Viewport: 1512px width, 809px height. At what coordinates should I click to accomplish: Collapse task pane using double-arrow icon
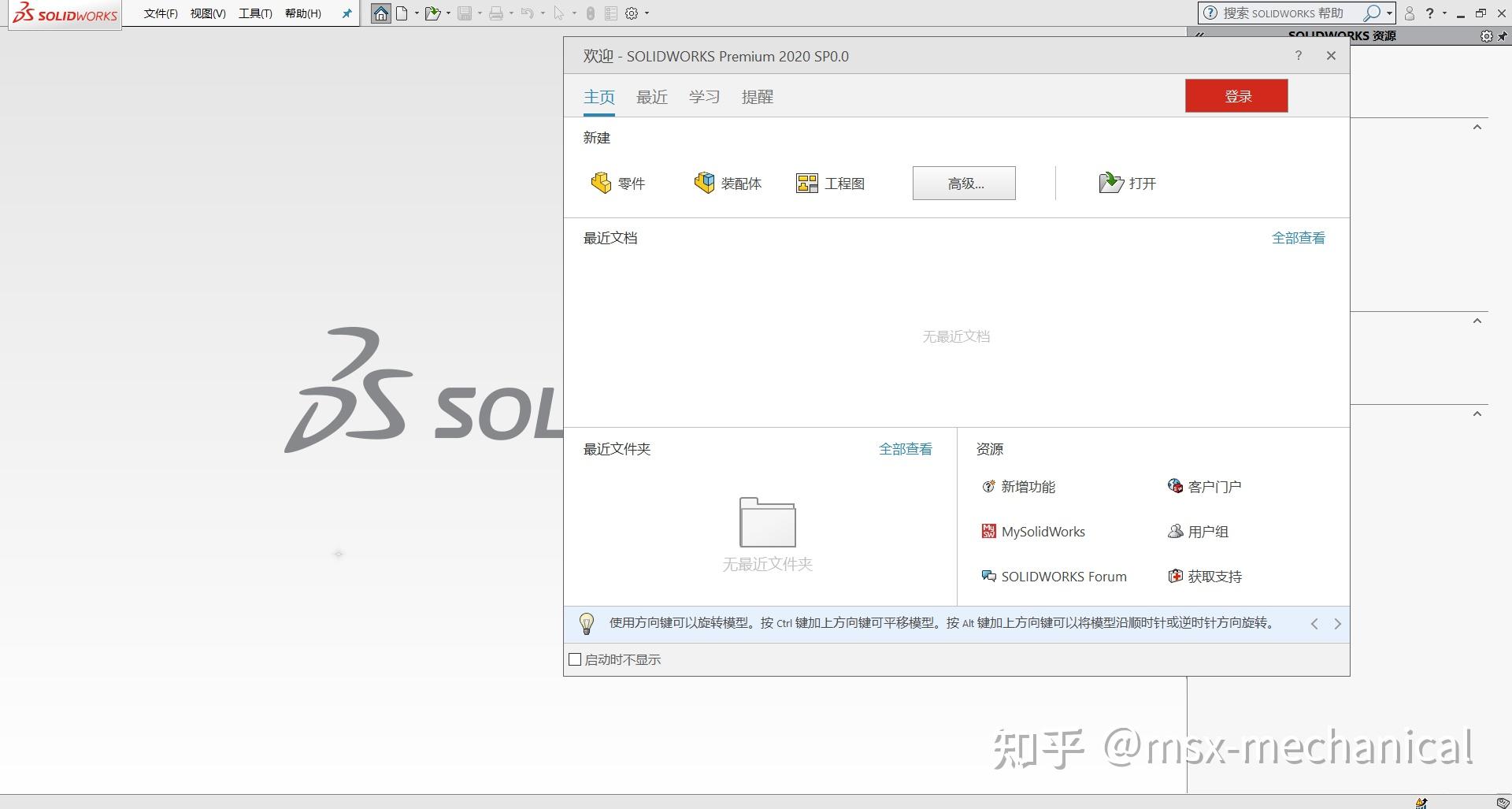pyautogui.click(x=1200, y=36)
